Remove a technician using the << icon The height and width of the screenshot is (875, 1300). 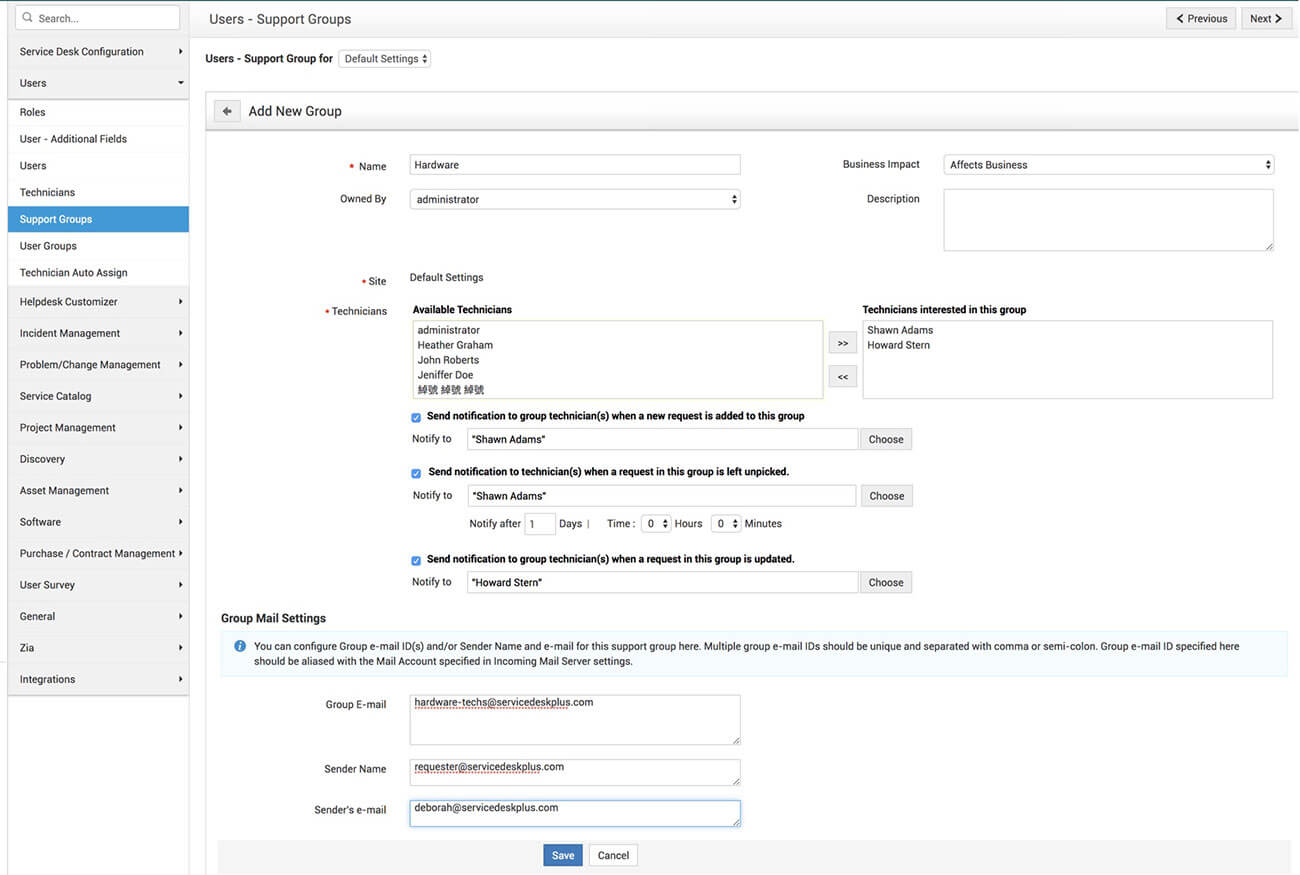842,376
